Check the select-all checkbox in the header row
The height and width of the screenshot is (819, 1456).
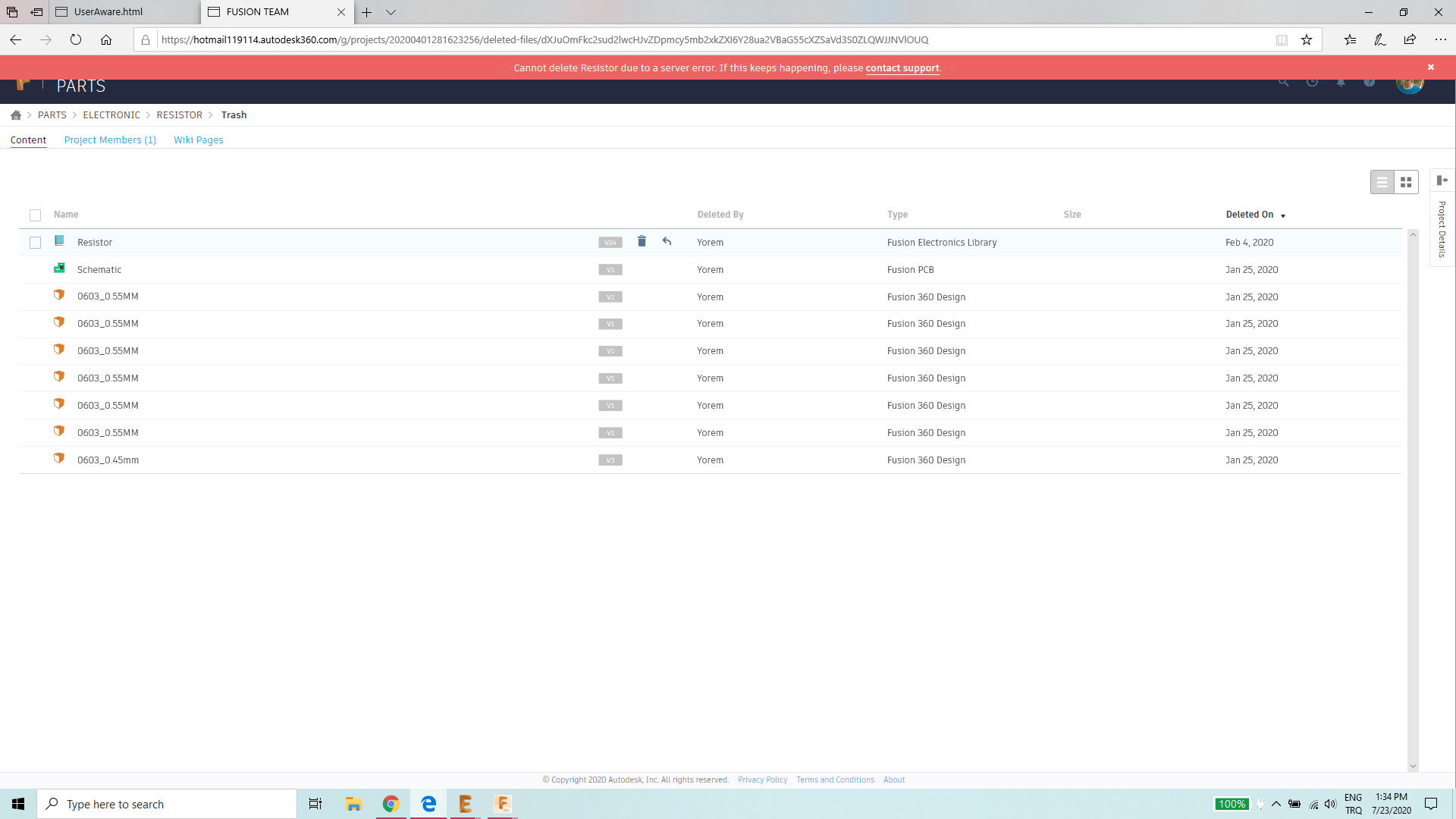coord(35,215)
